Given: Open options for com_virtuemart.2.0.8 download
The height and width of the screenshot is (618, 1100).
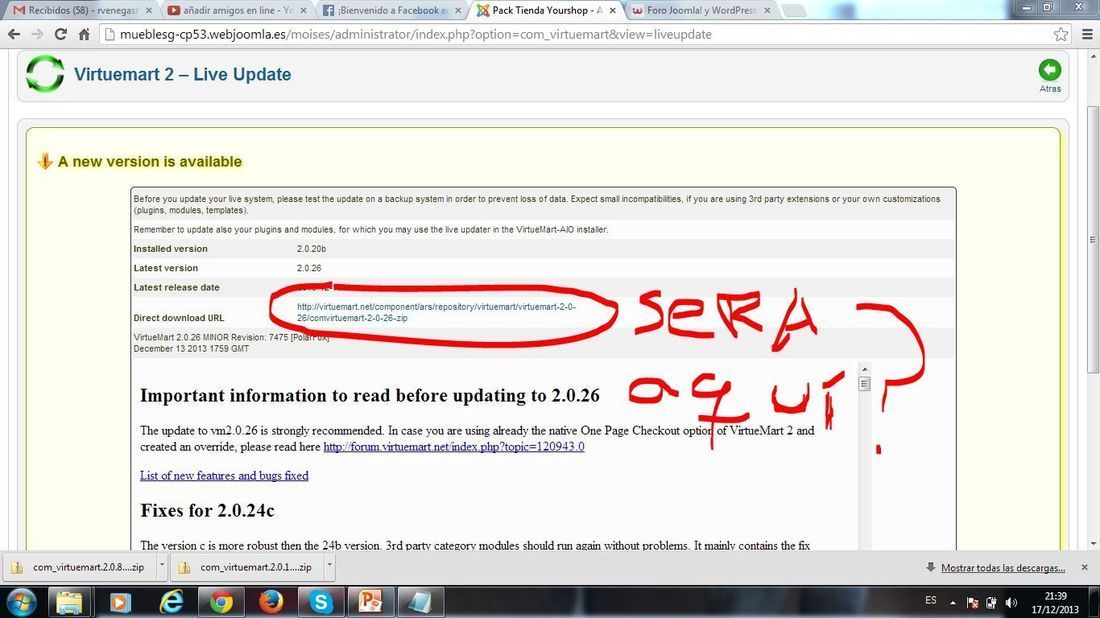Looking at the screenshot, I should pos(161,565).
